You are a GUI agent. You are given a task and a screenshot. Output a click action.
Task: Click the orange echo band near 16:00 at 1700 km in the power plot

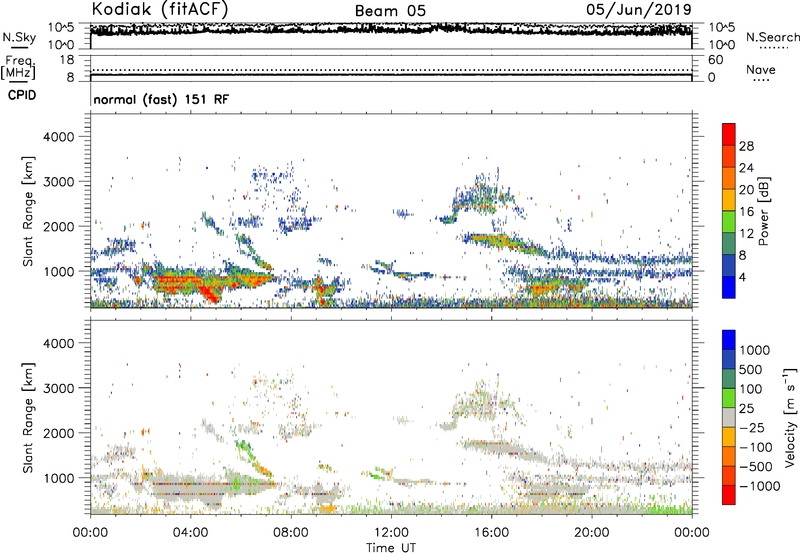pyautogui.click(x=492, y=239)
